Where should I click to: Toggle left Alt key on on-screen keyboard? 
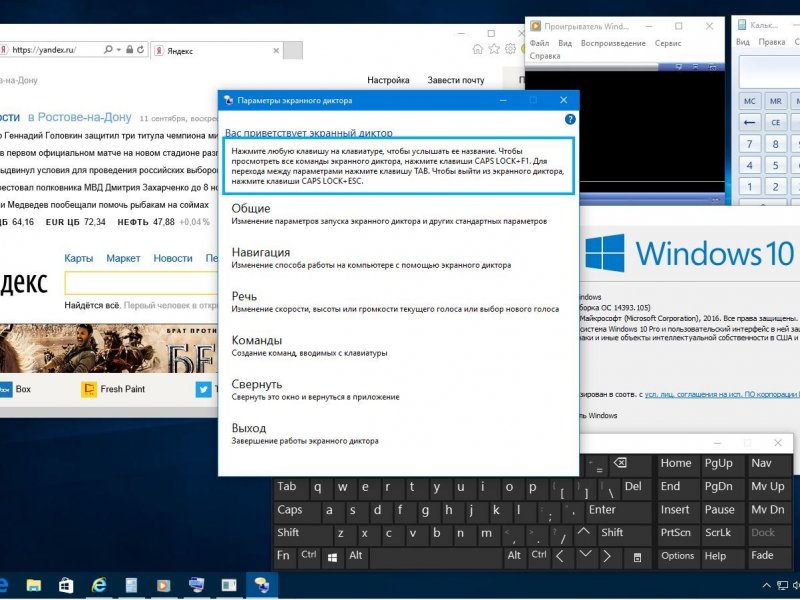(x=356, y=556)
